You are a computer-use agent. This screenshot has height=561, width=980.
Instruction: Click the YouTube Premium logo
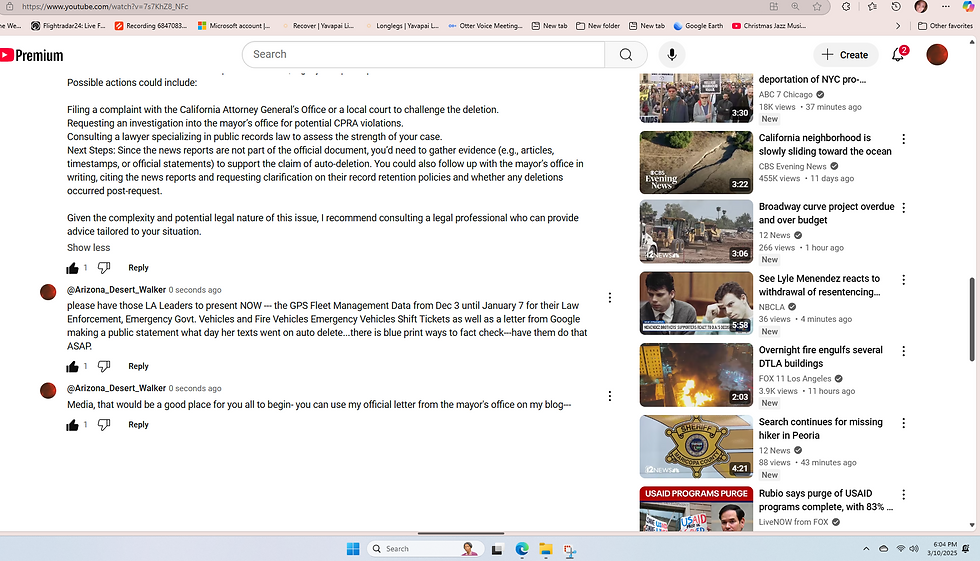[x=31, y=56]
